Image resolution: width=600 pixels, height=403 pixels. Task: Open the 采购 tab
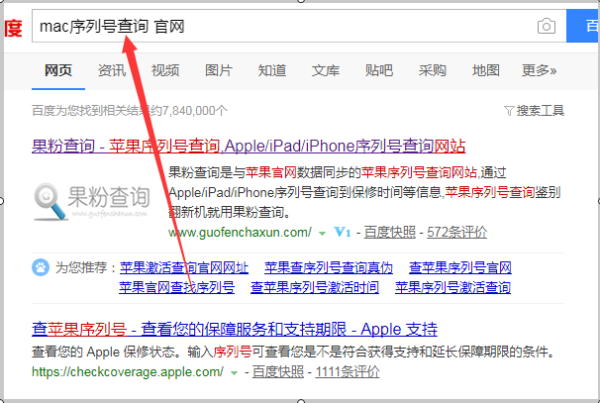point(432,70)
